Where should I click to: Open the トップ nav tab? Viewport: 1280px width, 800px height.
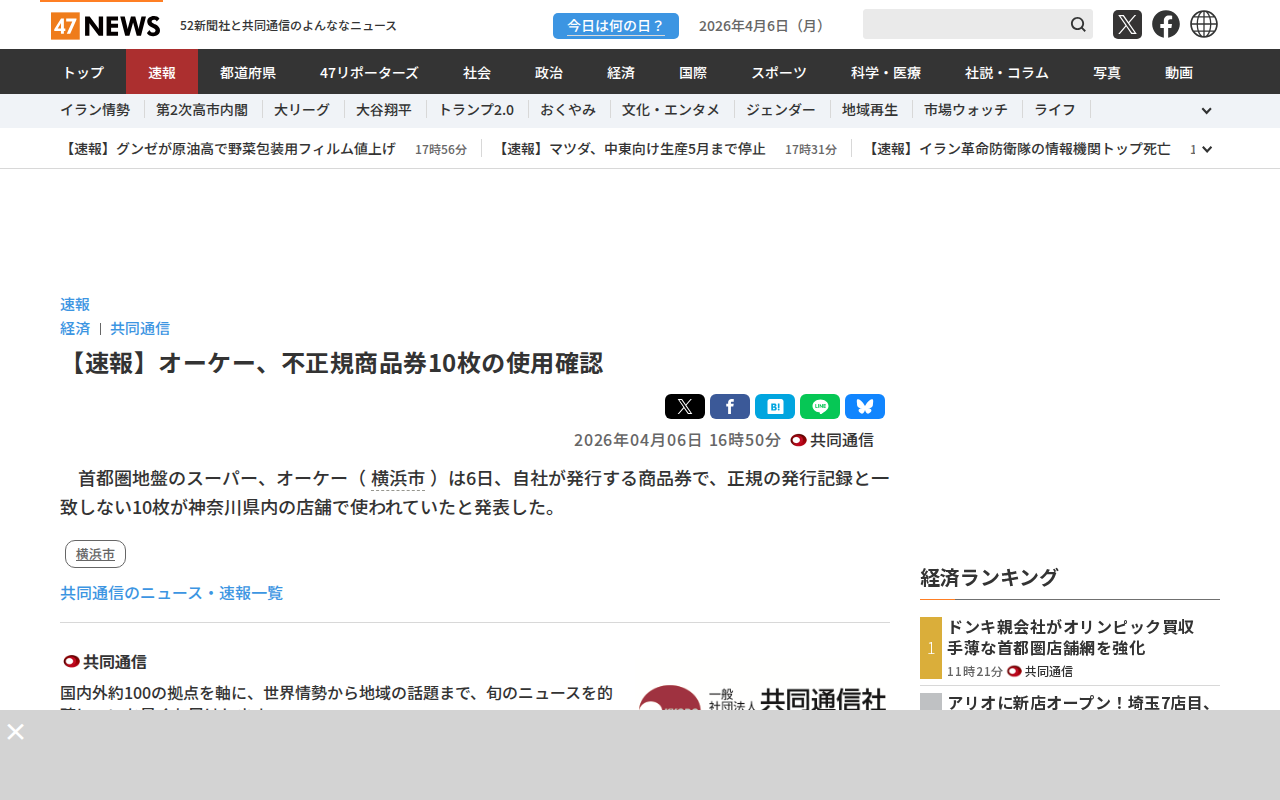tap(83, 72)
